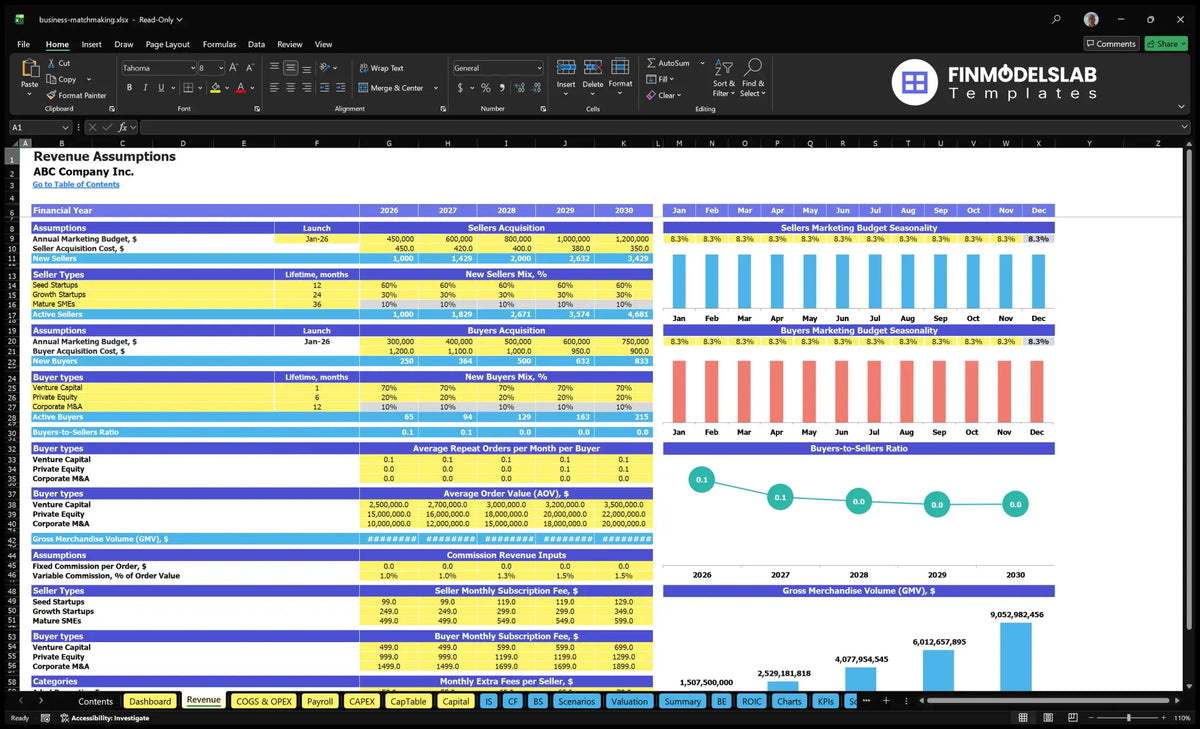Viewport: 1200px width, 729px height.
Task: Switch to the Review ribbon tab
Action: click(x=289, y=44)
